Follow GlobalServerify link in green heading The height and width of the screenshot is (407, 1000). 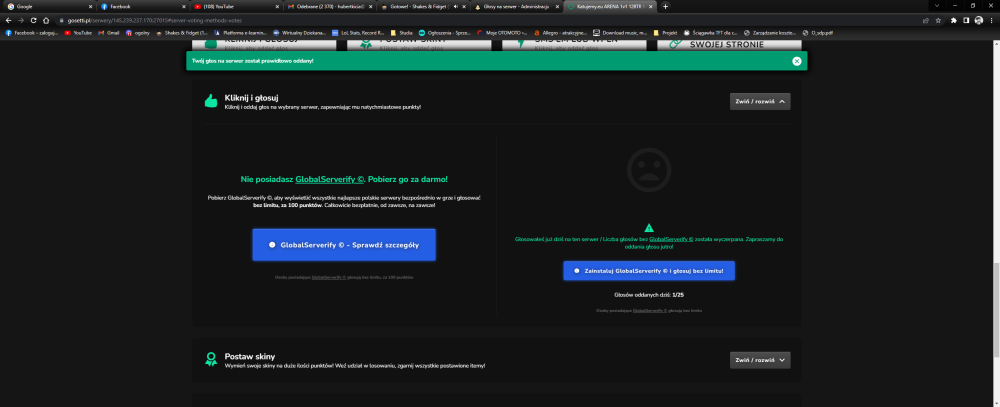click(330, 180)
